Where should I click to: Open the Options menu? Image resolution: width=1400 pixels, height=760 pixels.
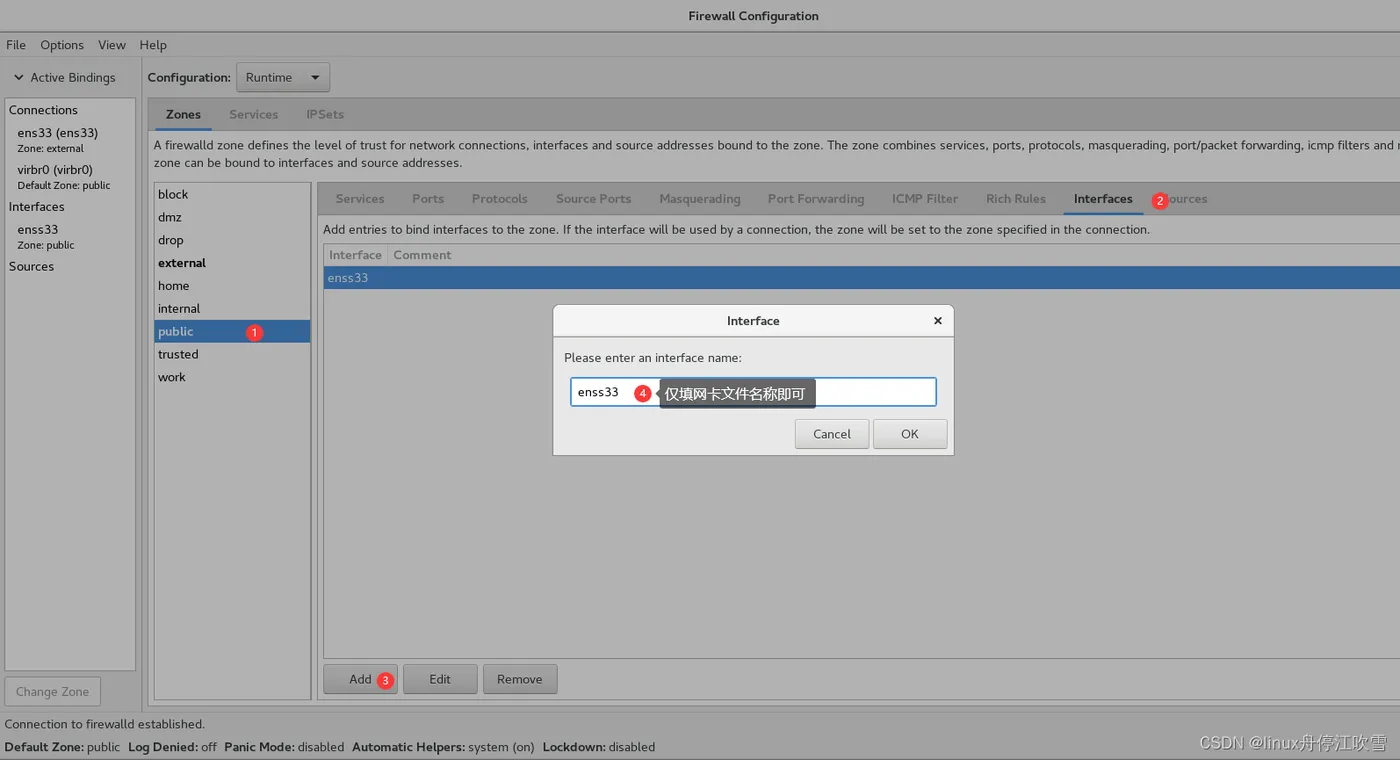pyautogui.click(x=62, y=45)
